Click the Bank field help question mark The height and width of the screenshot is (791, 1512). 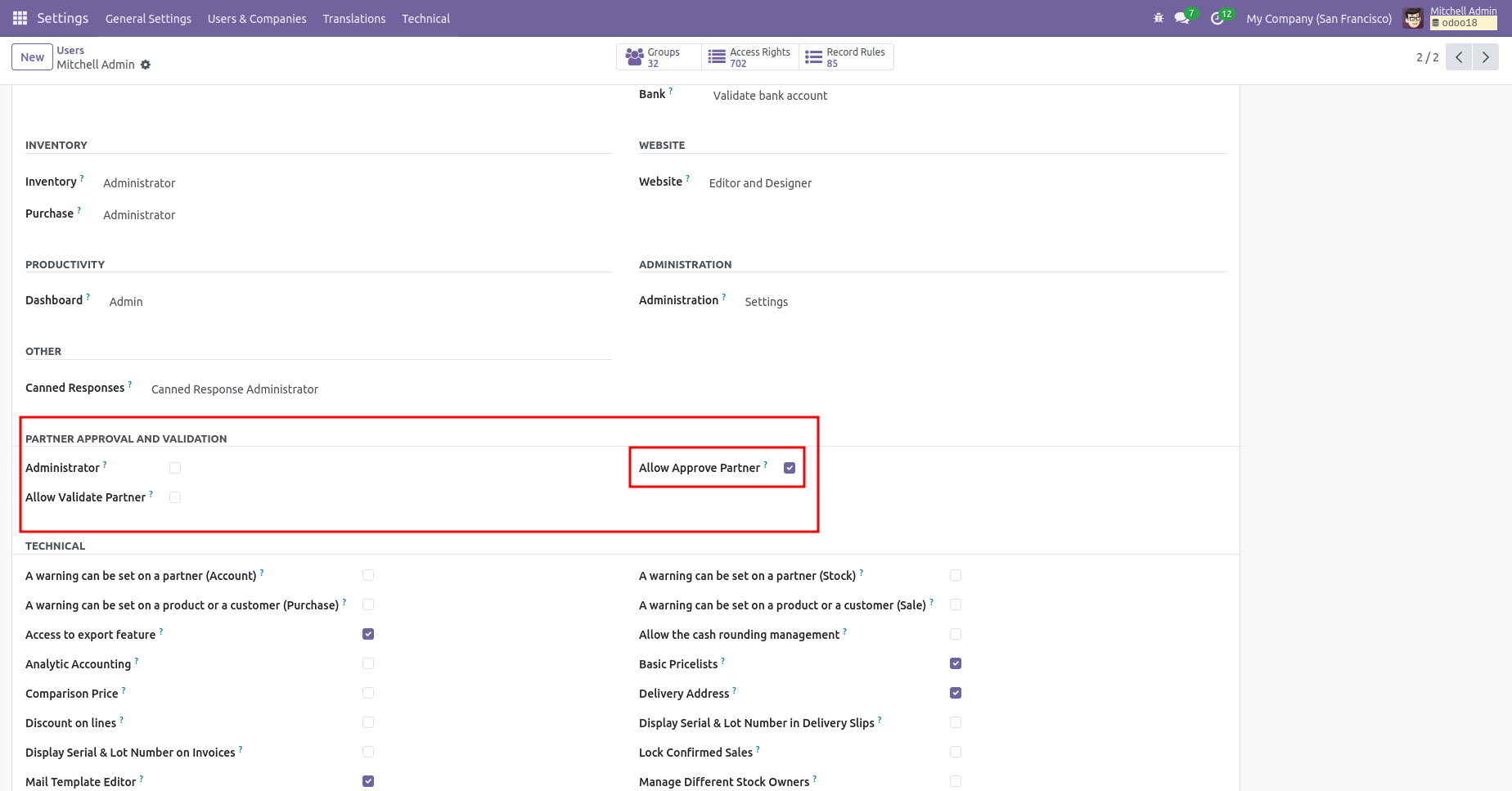pos(670,90)
